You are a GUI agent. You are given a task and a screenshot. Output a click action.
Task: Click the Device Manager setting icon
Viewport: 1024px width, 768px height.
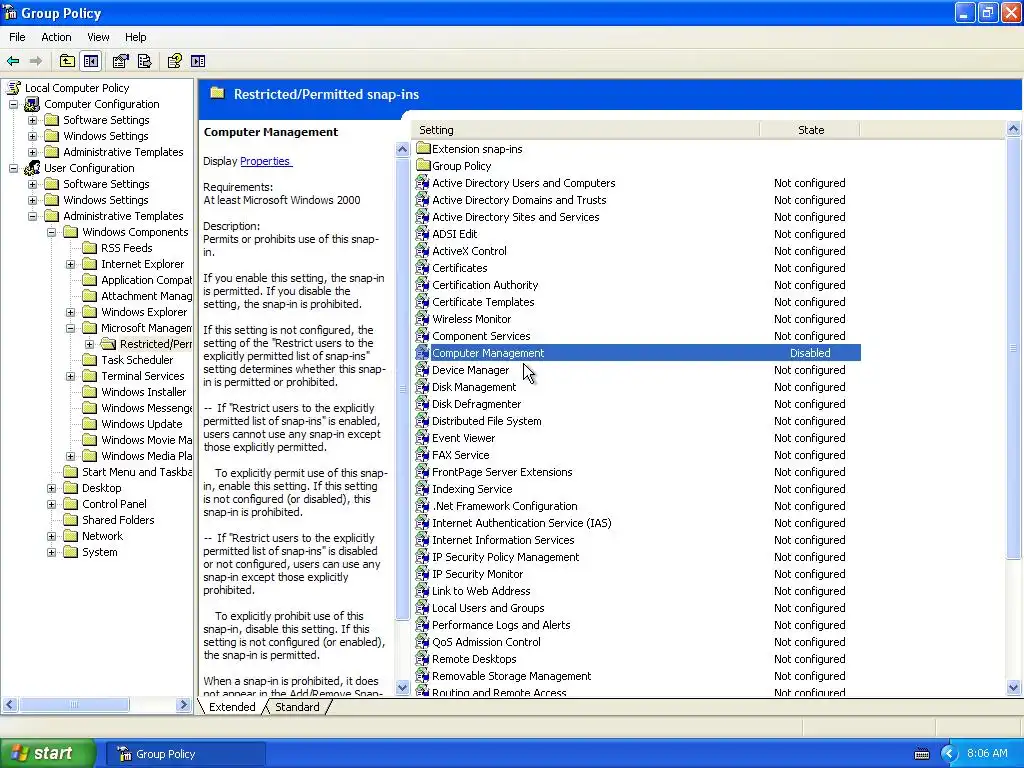pos(423,370)
